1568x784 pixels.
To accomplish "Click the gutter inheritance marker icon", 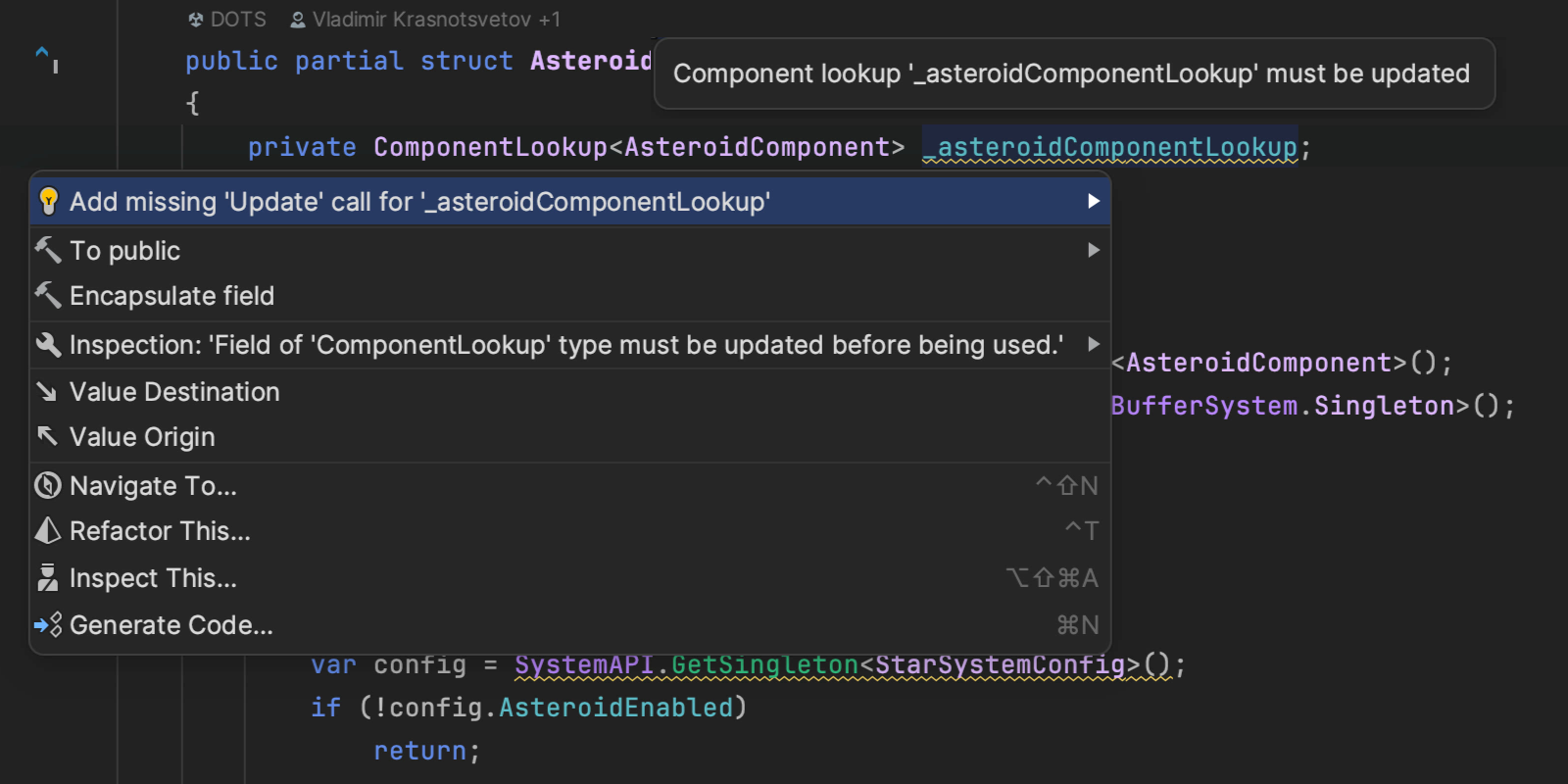I will (46, 58).
